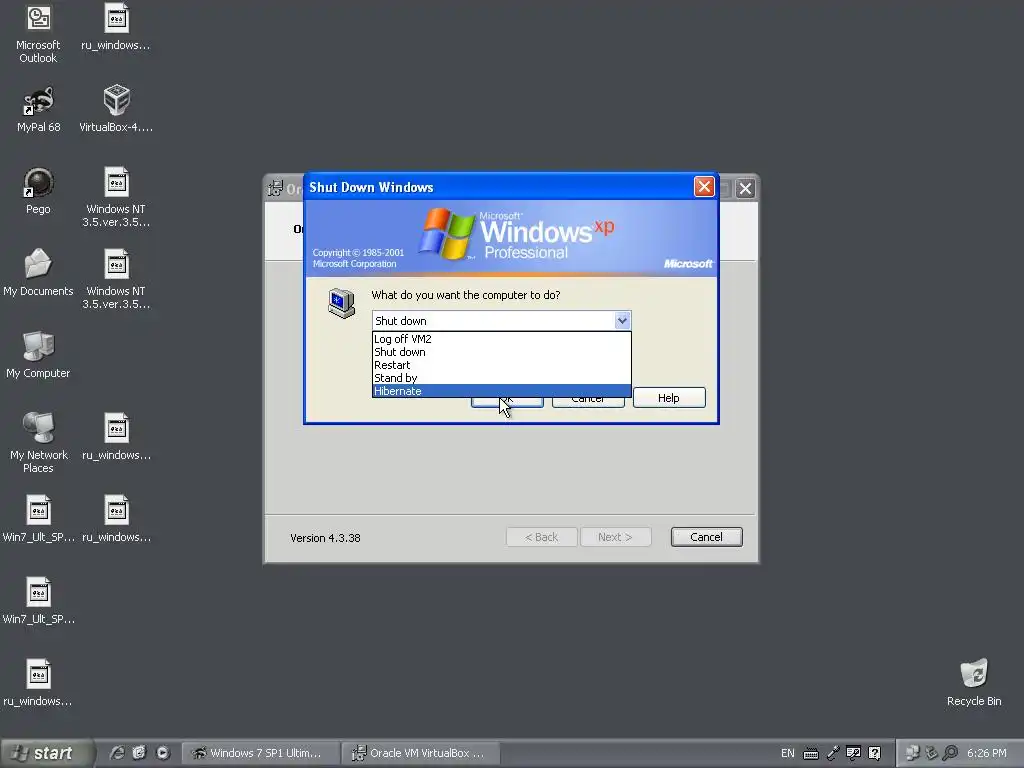
Task: Click the Recycle Bin icon
Action: point(974,682)
